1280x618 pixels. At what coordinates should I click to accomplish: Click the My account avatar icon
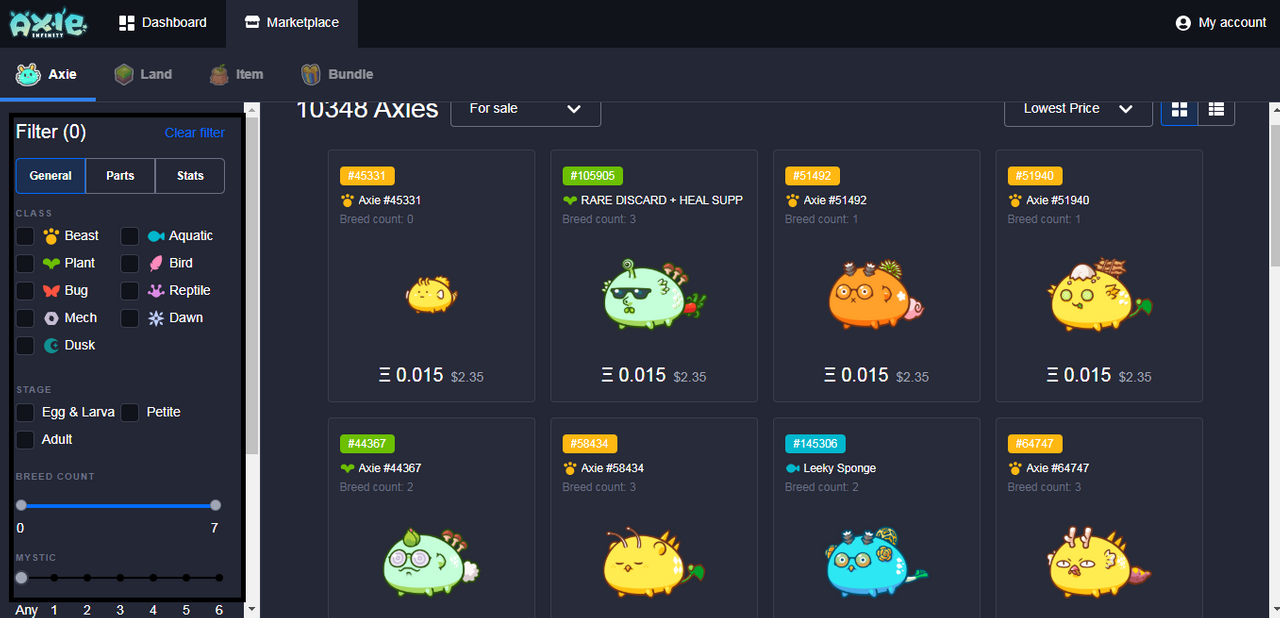coord(1183,23)
